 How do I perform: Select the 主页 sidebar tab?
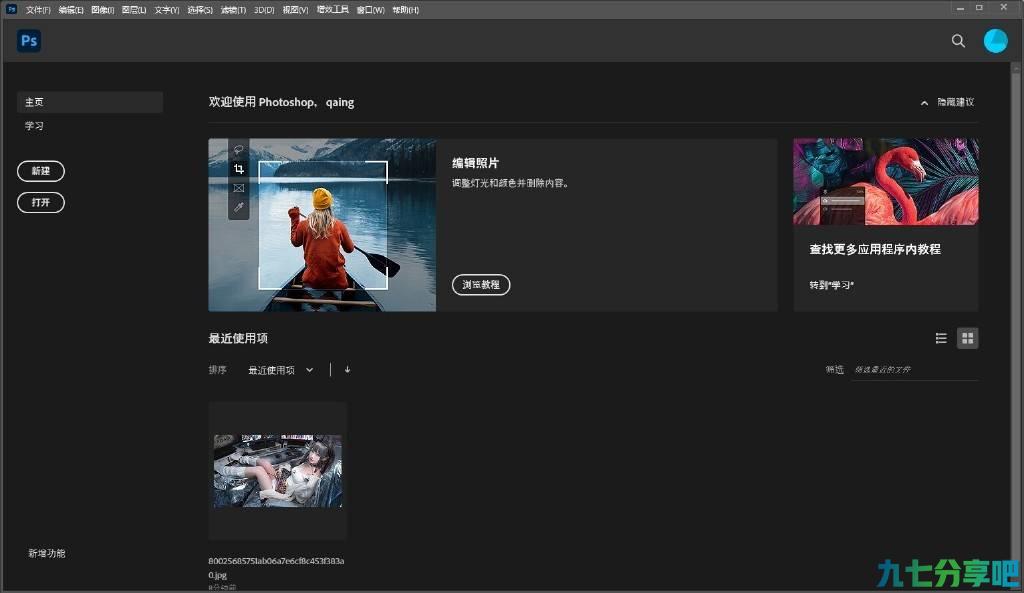pos(89,102)
